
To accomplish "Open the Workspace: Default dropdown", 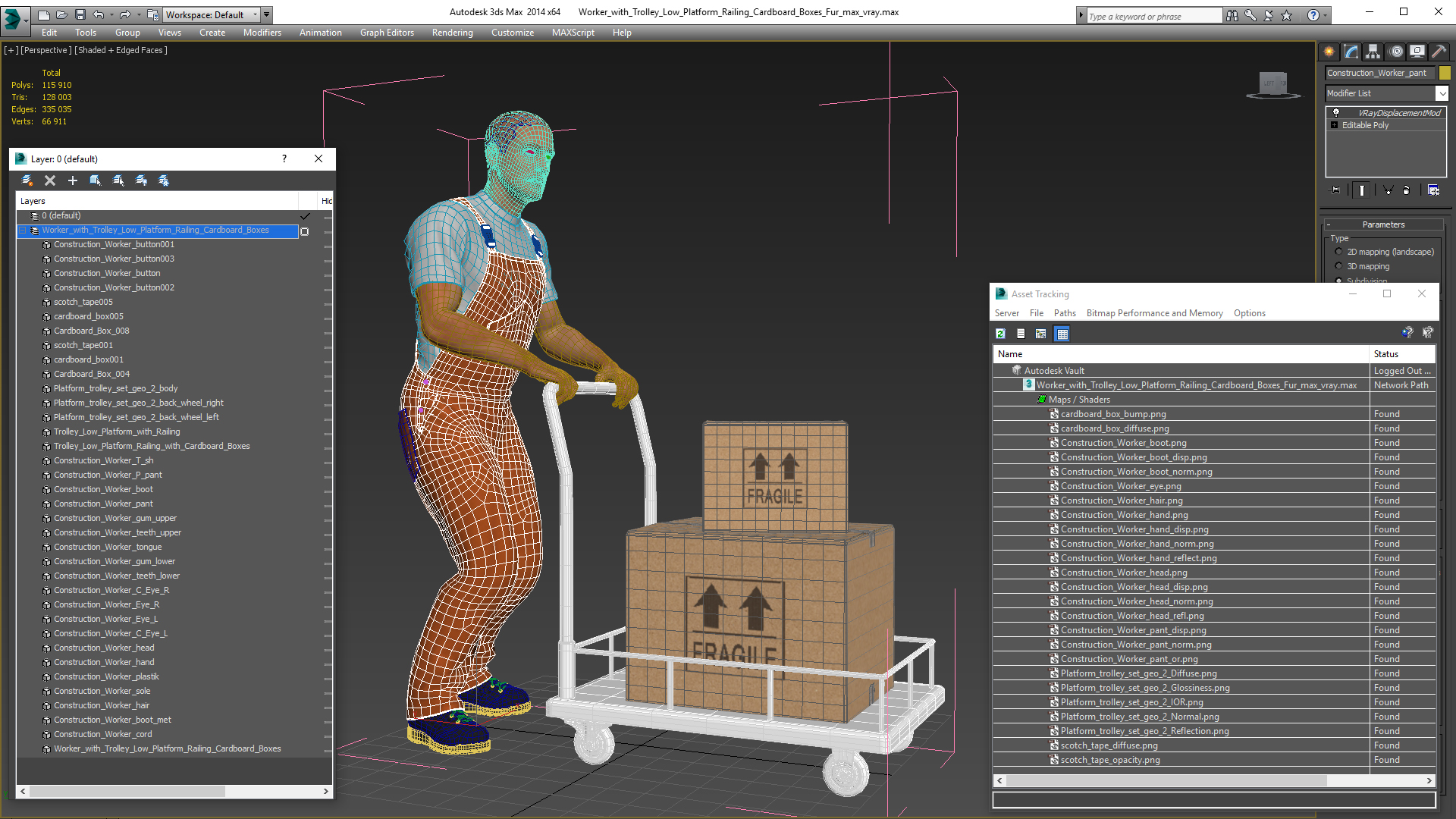I will click(212, 14).
